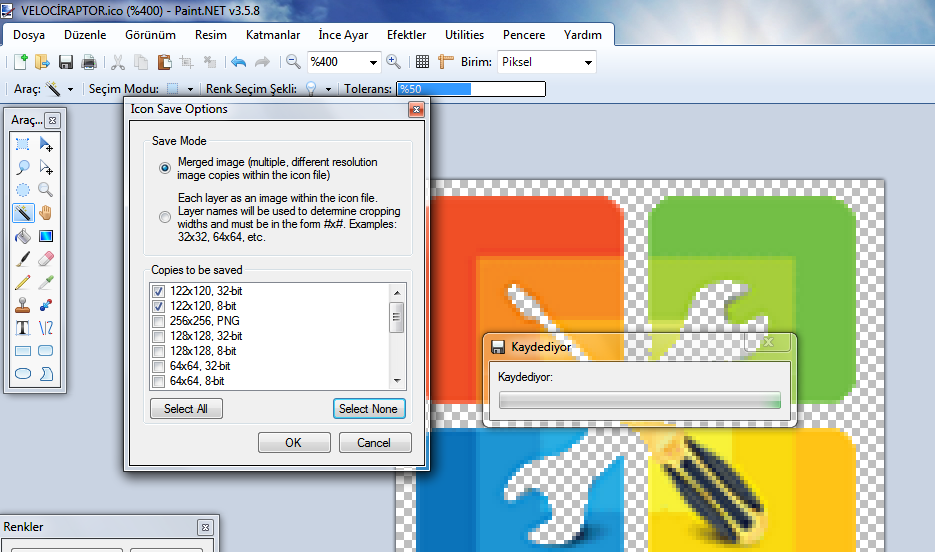Image resolution: width=935 pixels, height=552 pixels.
Task: Click OK in Icon Save Options
Action: point(294,443)
